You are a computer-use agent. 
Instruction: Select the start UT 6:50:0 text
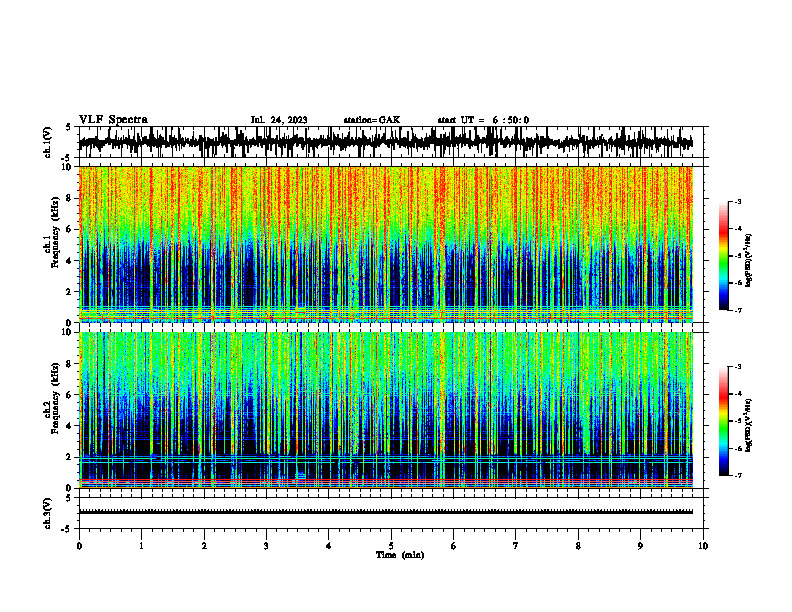483,120
